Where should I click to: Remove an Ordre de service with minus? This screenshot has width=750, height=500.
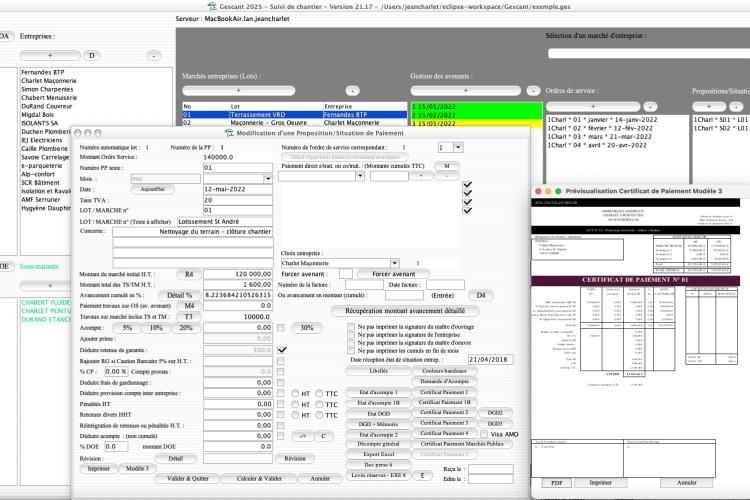pyautogui.click(x=650, y=106)
